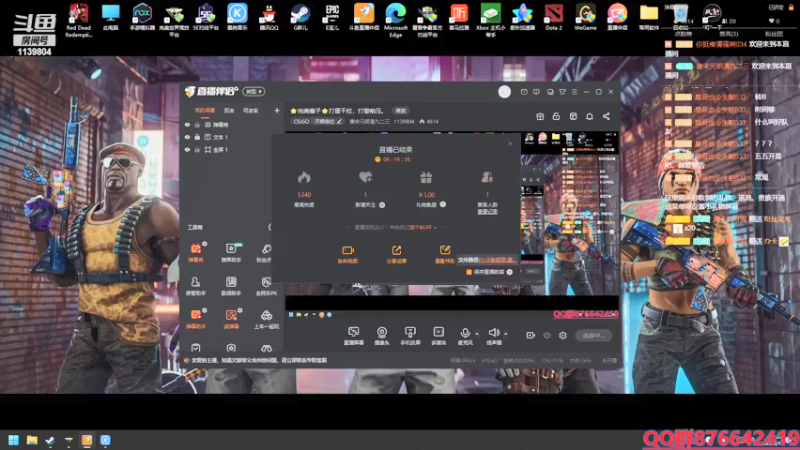Click the orange app icon in taskbar
Screen dimensions: 800x450
[x=87, y=440]
